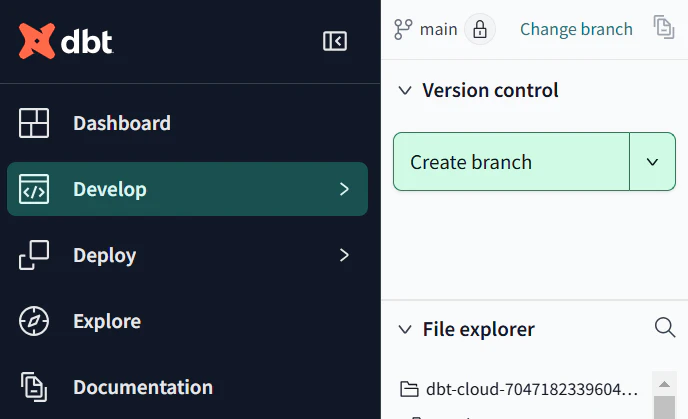Collapse the sidebar with the panel icon
This screenshot has height=419, width=688.
(335, 41)
